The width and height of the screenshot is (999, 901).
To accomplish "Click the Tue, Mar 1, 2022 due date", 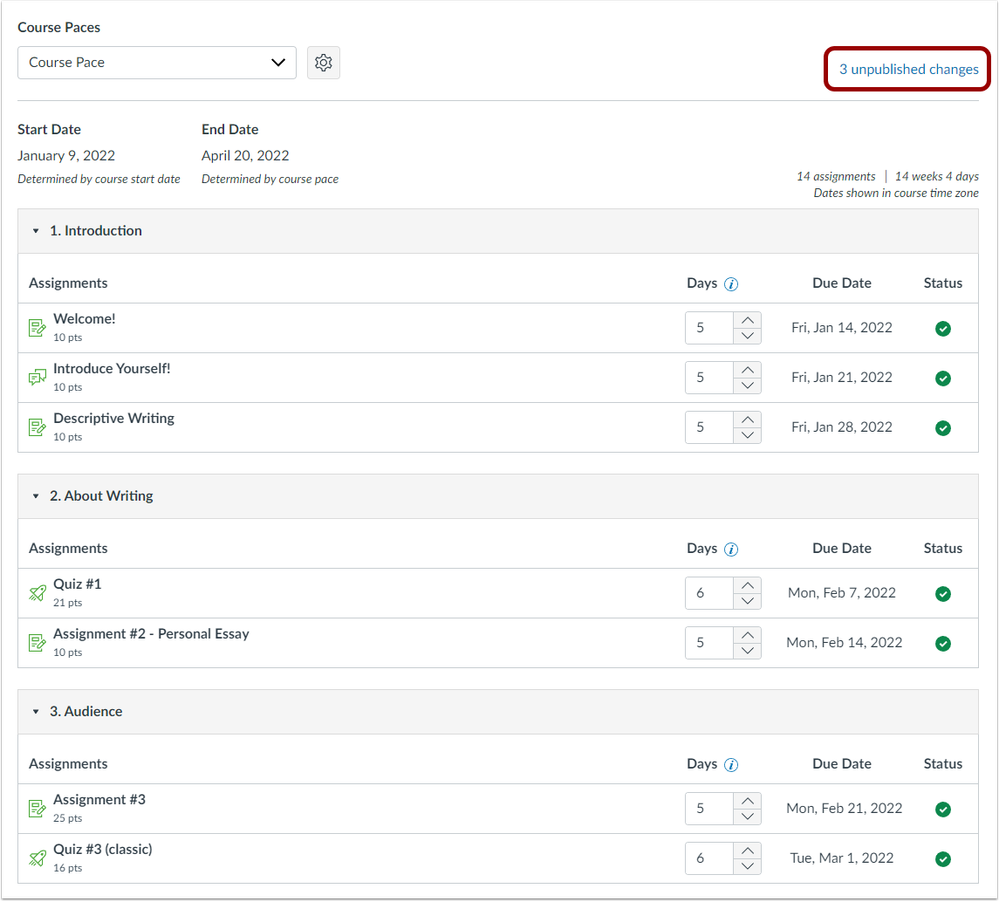I will click(x=842, y=858).
